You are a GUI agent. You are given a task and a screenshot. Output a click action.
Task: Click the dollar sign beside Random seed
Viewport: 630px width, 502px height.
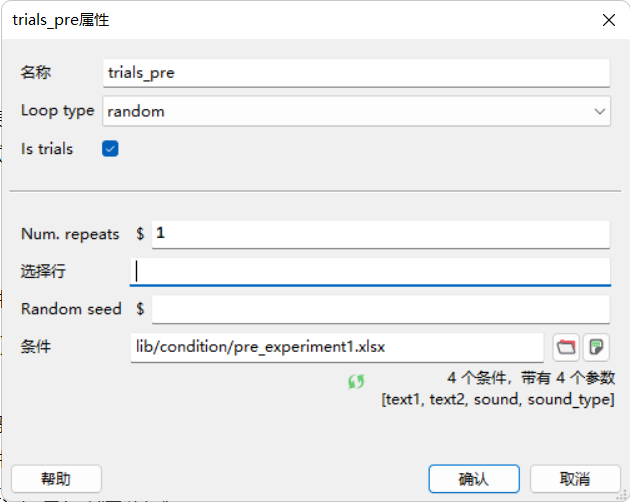[140, 309]
